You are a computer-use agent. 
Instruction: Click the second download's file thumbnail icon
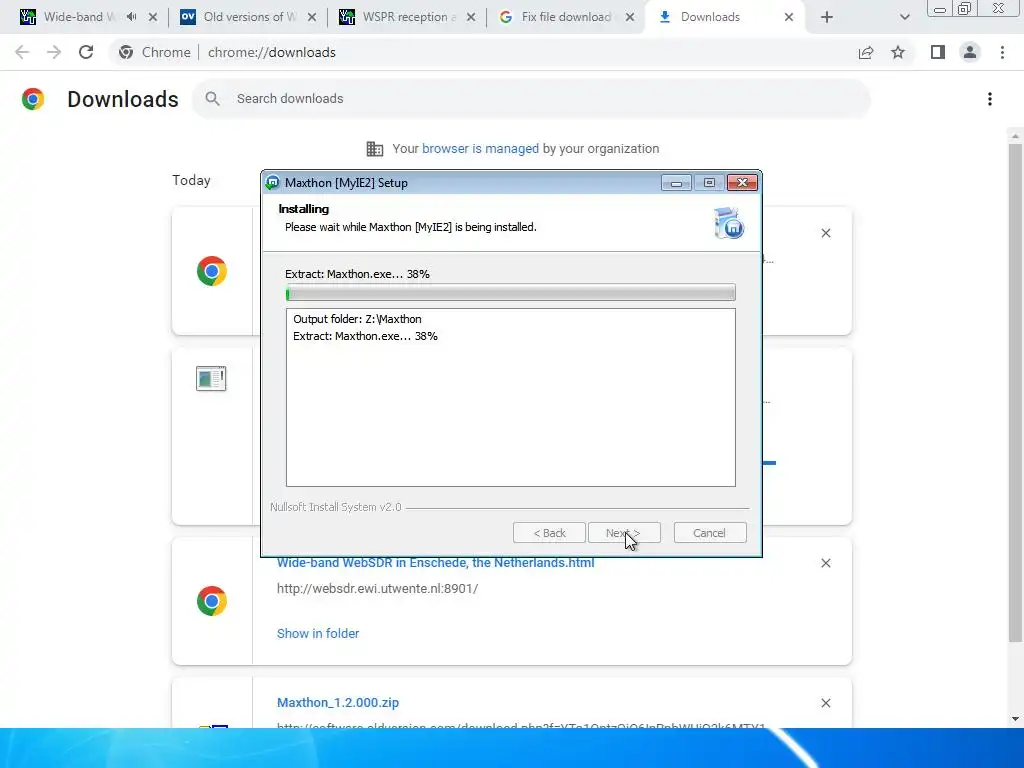pos(211,379)
